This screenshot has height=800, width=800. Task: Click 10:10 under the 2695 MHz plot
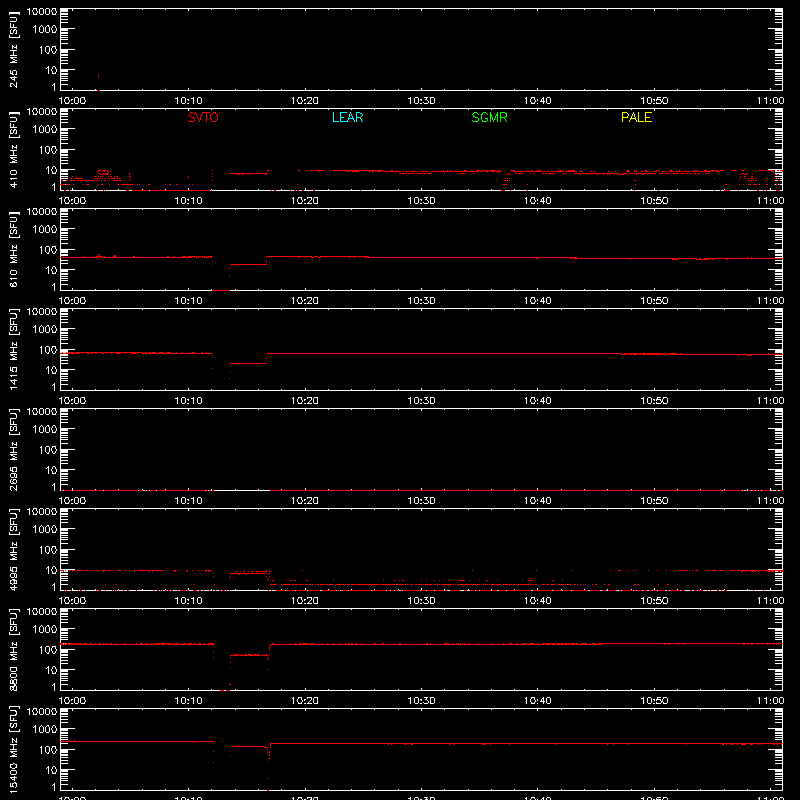189,501
